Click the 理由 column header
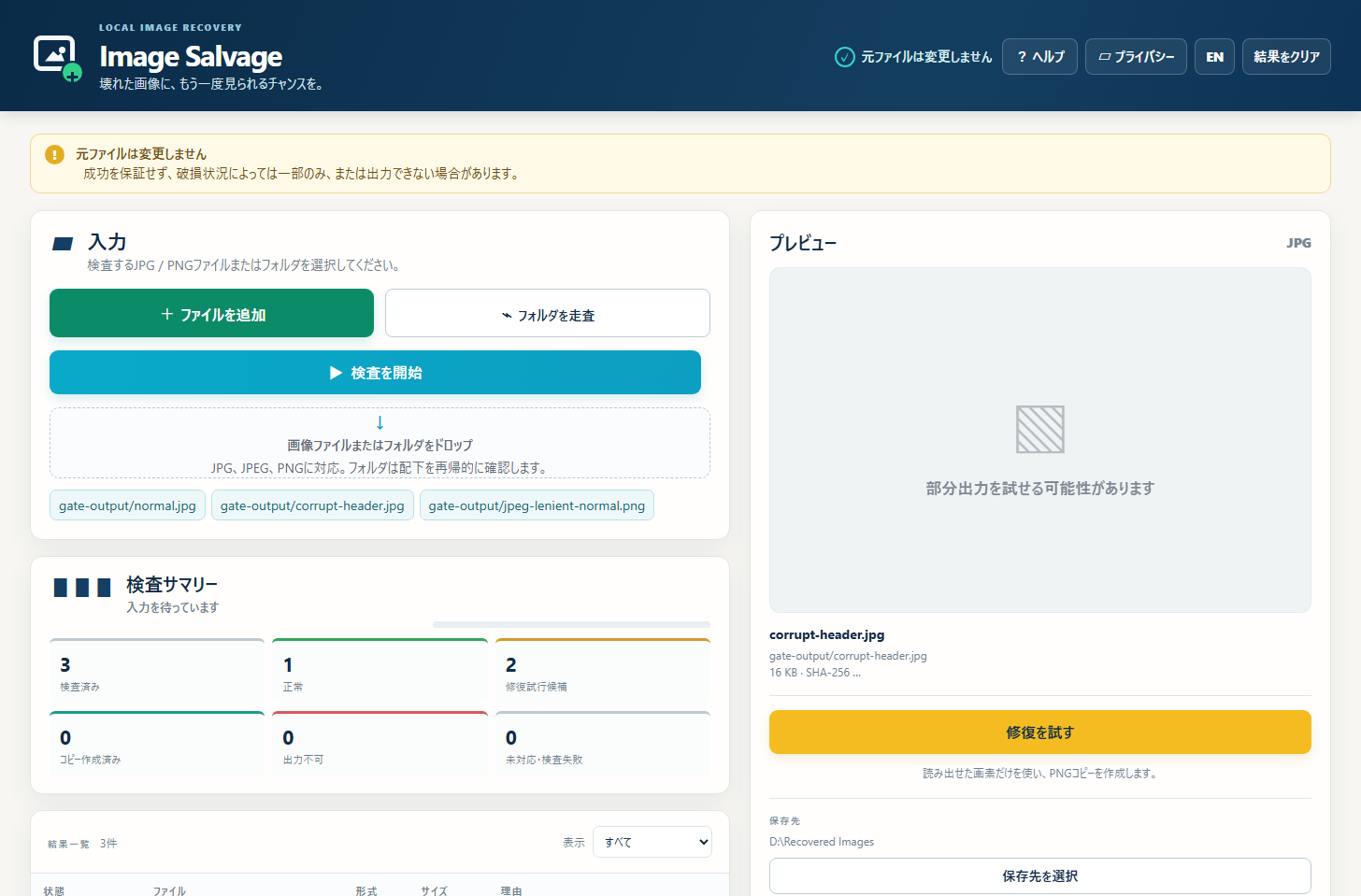Viewport: 1361px width, 896px height. (510, 890)
